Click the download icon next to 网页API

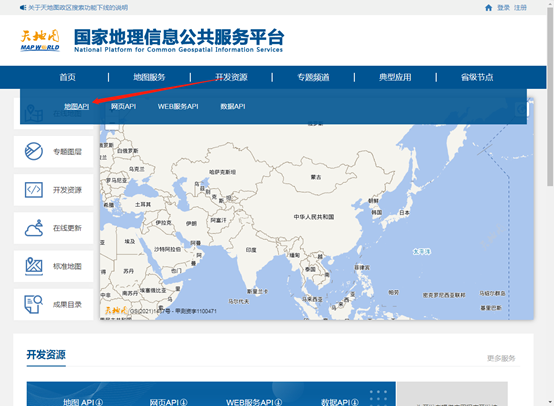click(184, 402)
